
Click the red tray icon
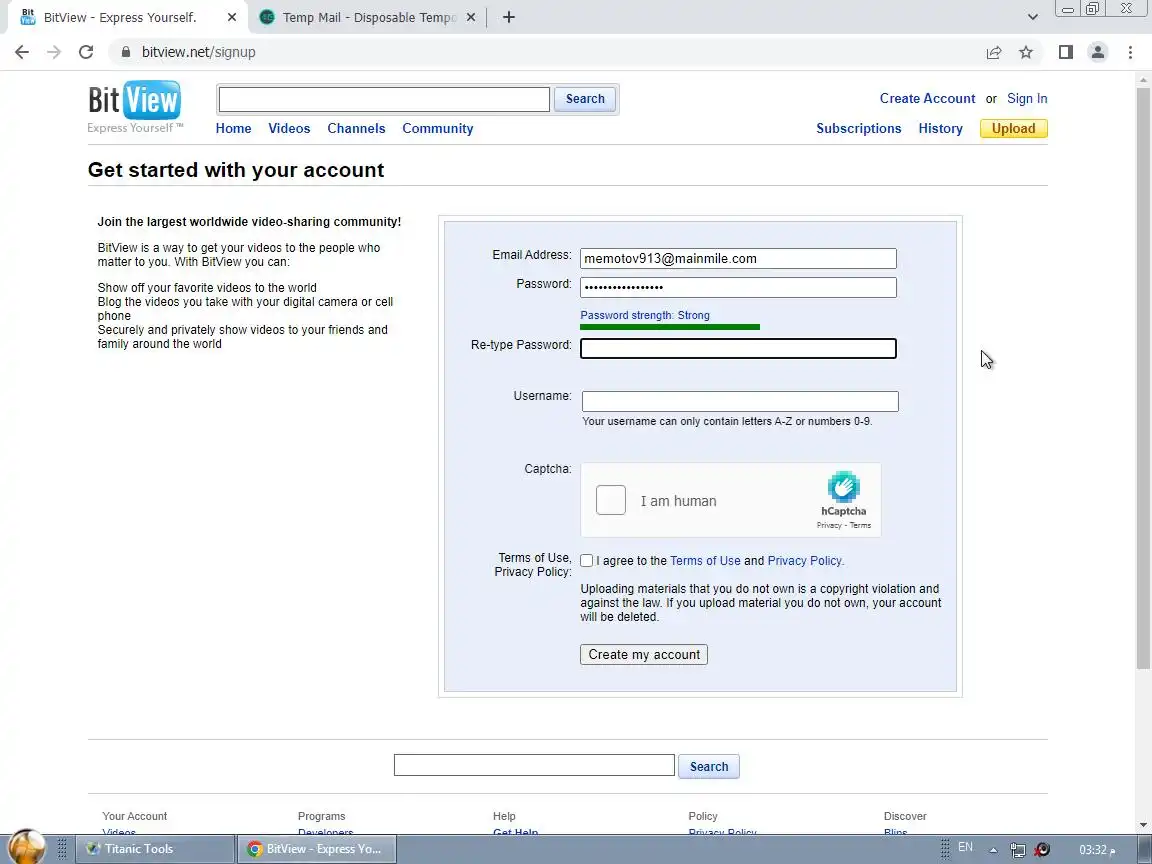click(1042, 850)
